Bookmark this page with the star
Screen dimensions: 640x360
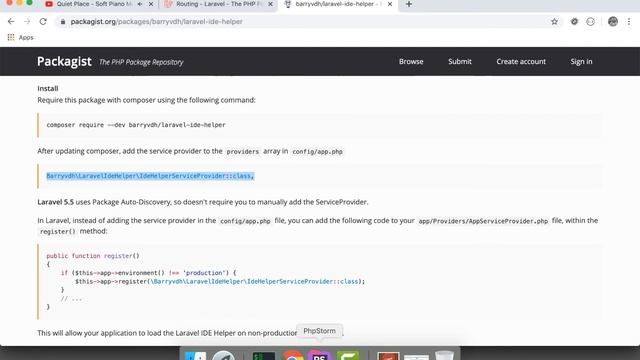[x=554, y=22]
